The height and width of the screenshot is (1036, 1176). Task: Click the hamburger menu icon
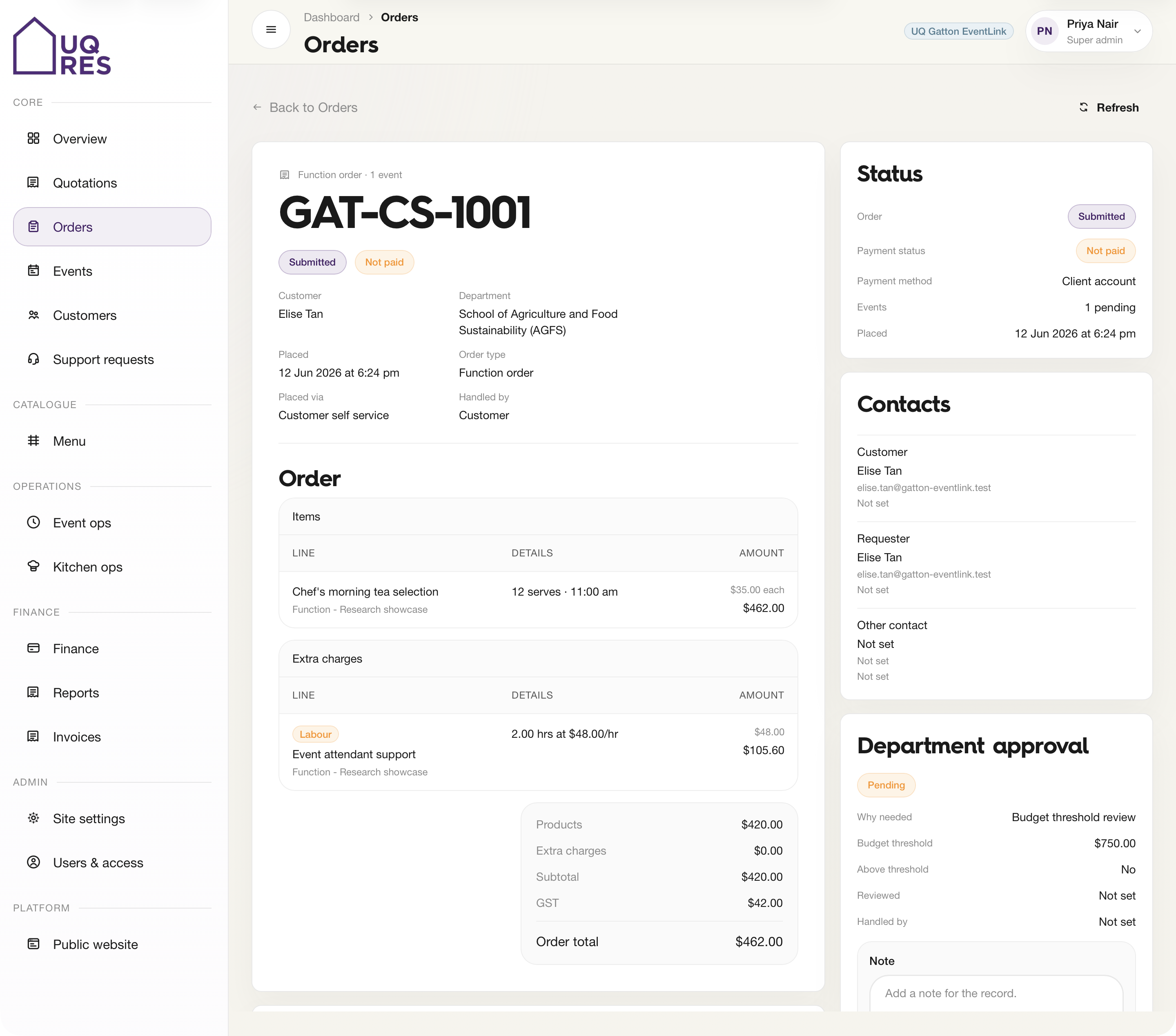pyautogui.click(x=271, y=29)
